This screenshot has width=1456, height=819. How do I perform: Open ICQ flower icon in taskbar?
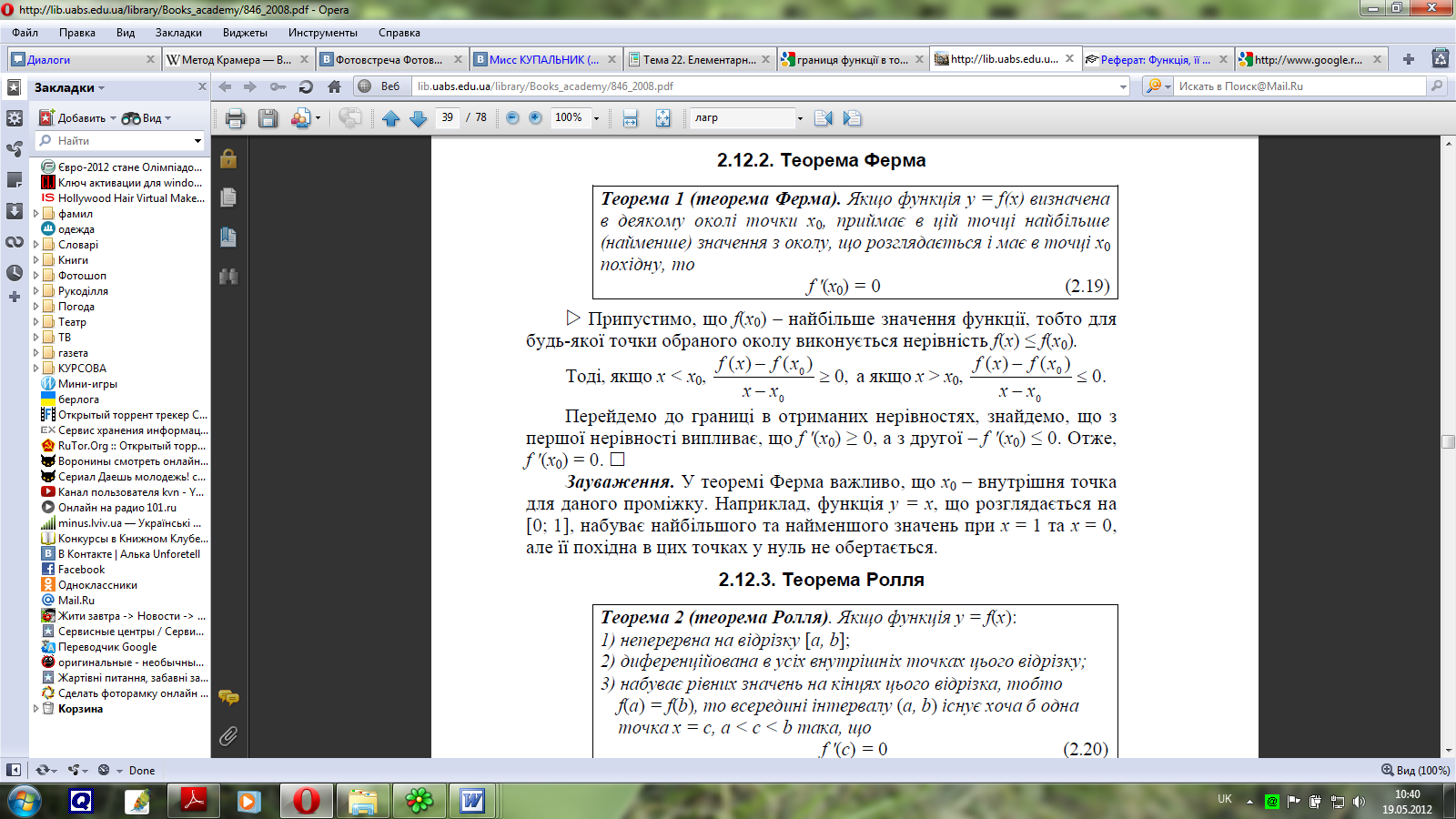419,801
